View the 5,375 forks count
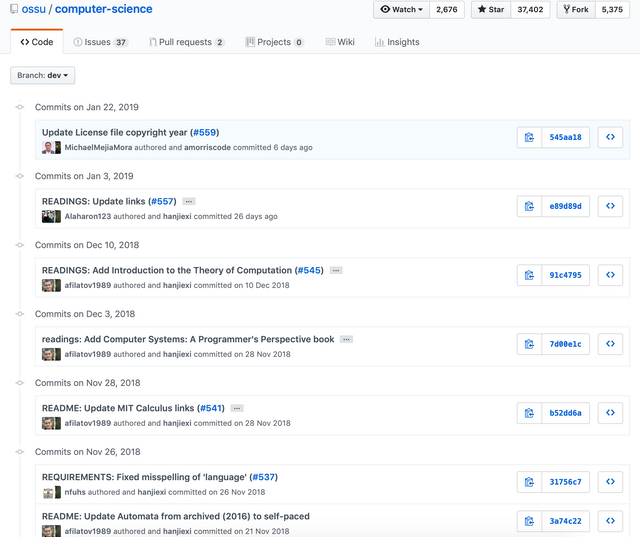This screenshot has width=640, height=537. [x=612, y=9]
